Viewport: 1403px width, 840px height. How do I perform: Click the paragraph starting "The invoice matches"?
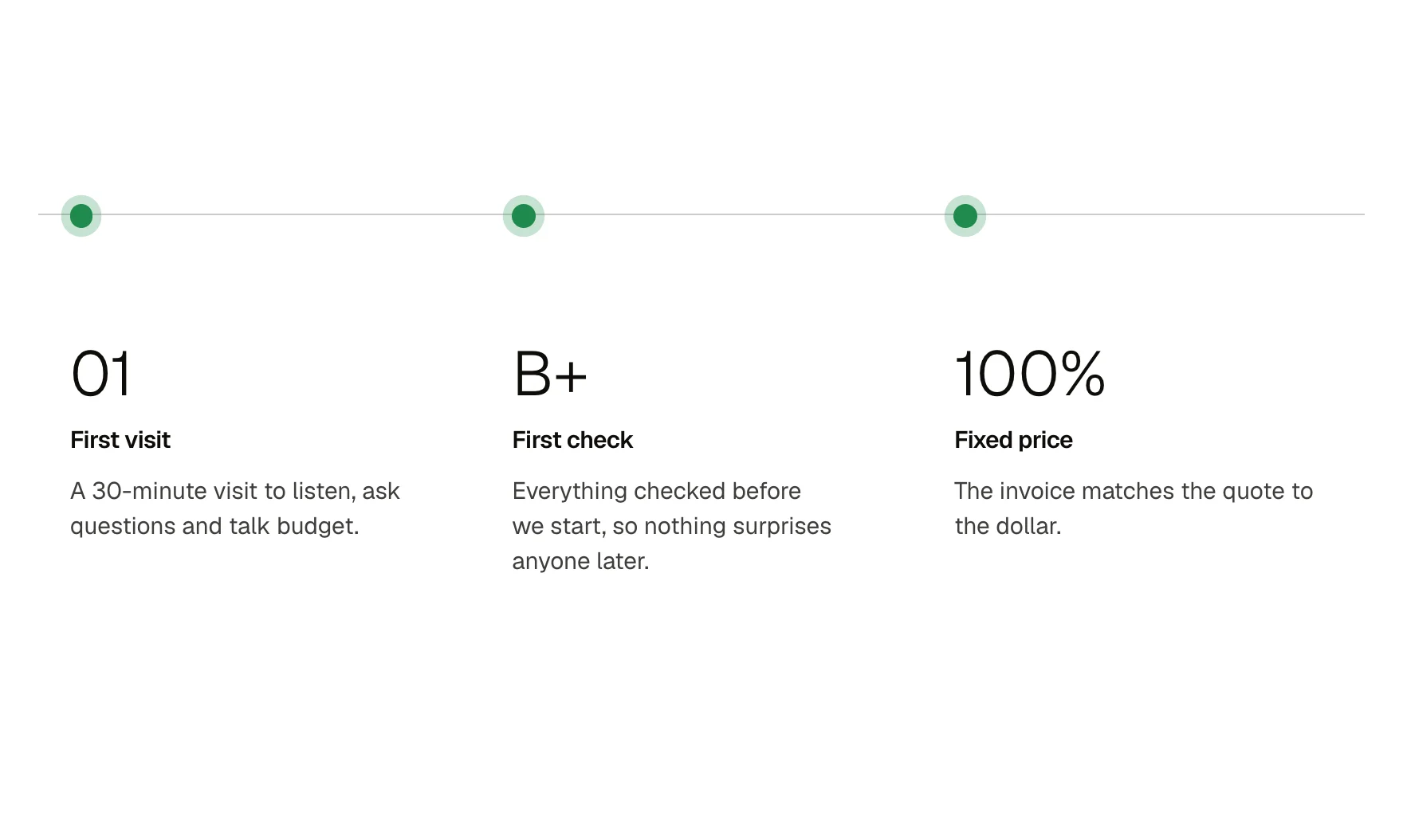1134,508
